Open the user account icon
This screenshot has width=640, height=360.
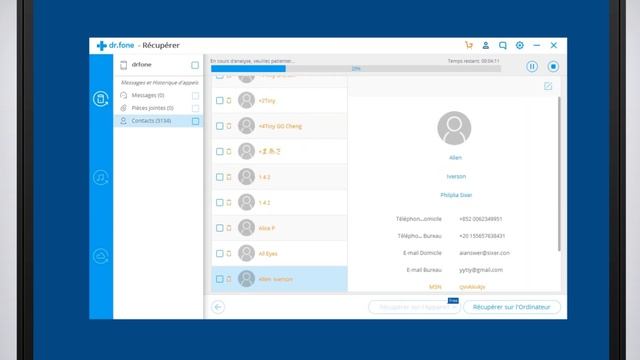tap(486, 45)
